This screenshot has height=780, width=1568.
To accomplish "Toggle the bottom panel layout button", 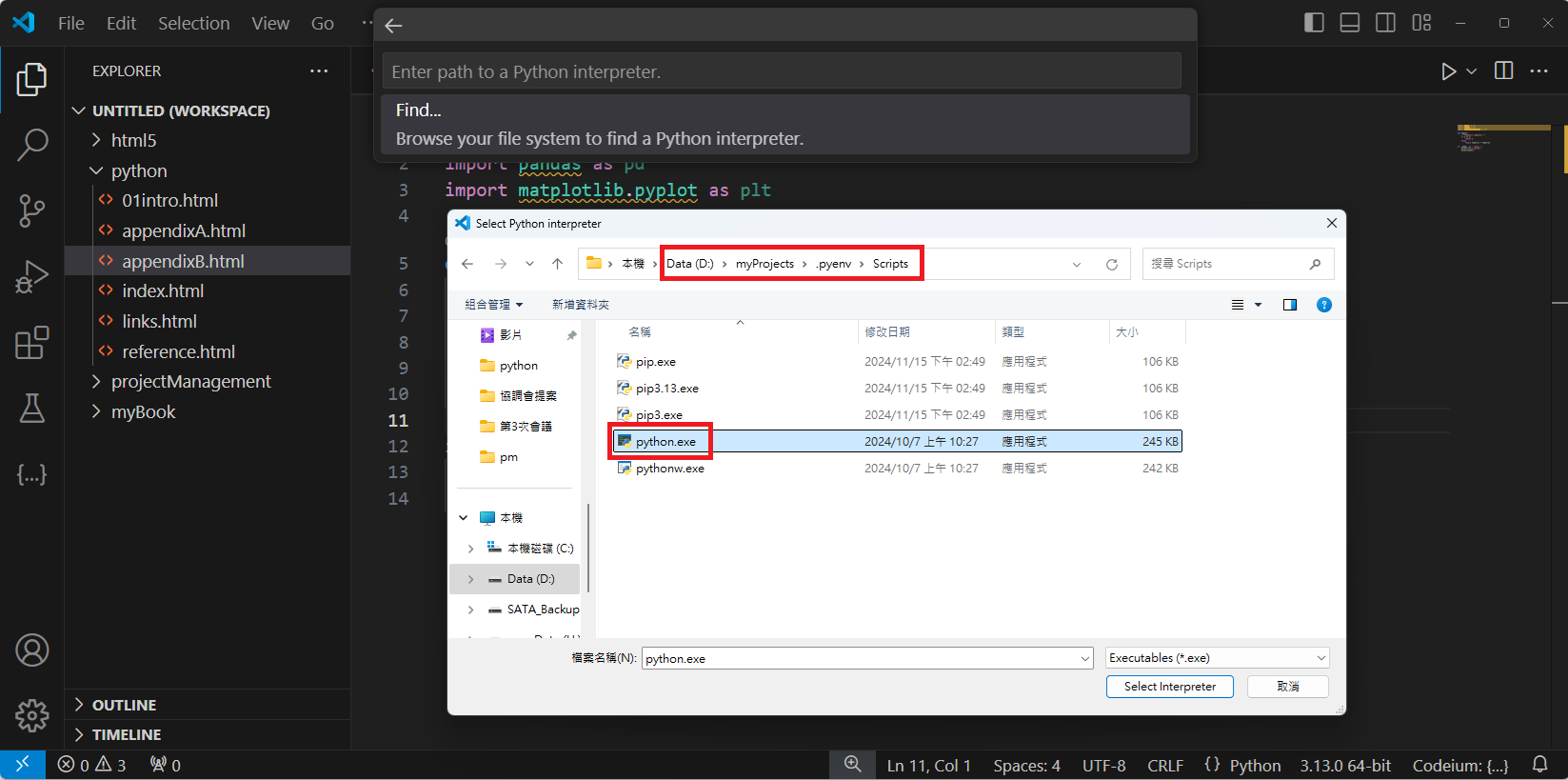I will click(x=1350, y=23).
